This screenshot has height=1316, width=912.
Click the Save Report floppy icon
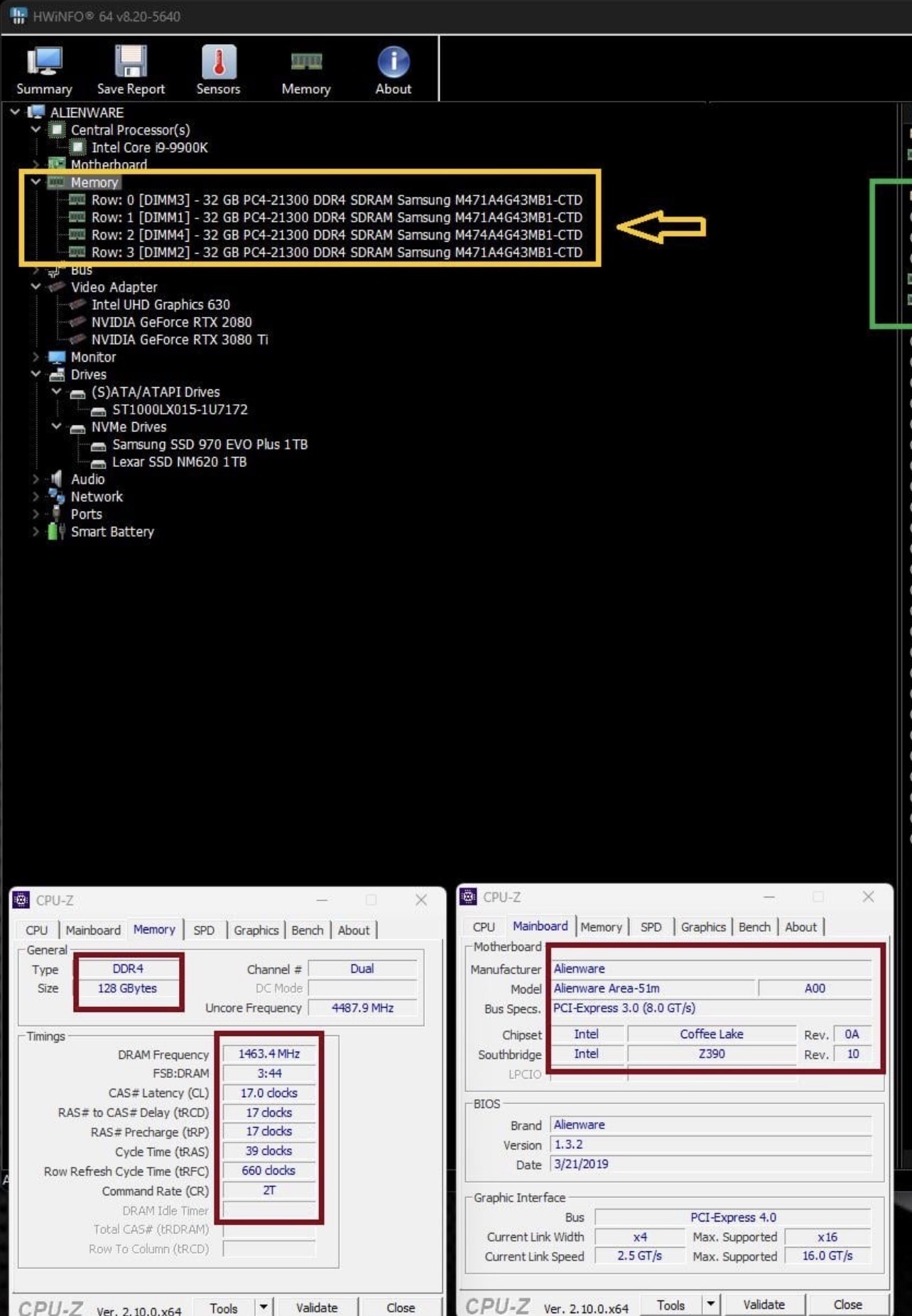(x=131, y=70)
